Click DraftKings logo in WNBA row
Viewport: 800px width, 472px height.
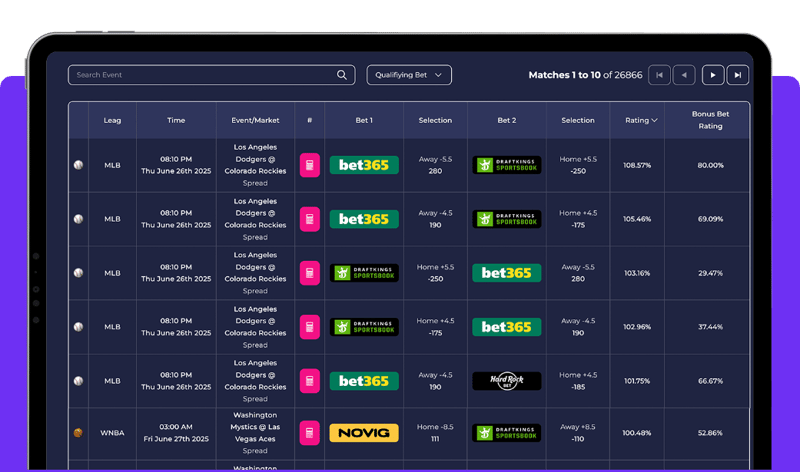(507, 433)
